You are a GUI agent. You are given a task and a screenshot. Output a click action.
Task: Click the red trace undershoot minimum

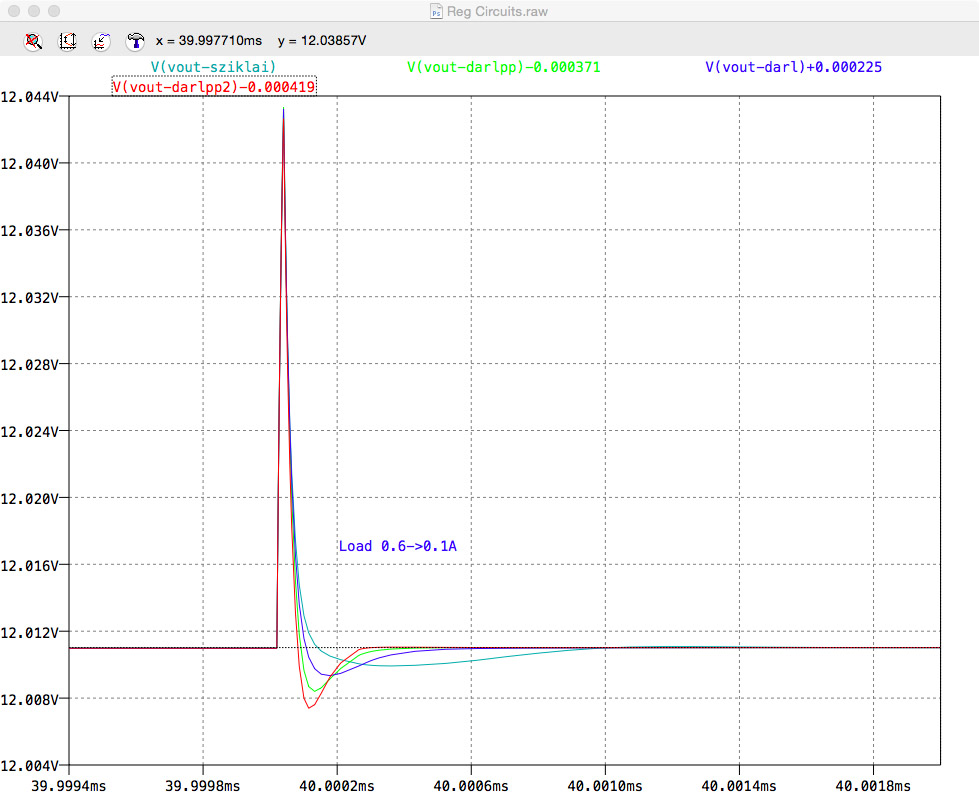point(308,708)
